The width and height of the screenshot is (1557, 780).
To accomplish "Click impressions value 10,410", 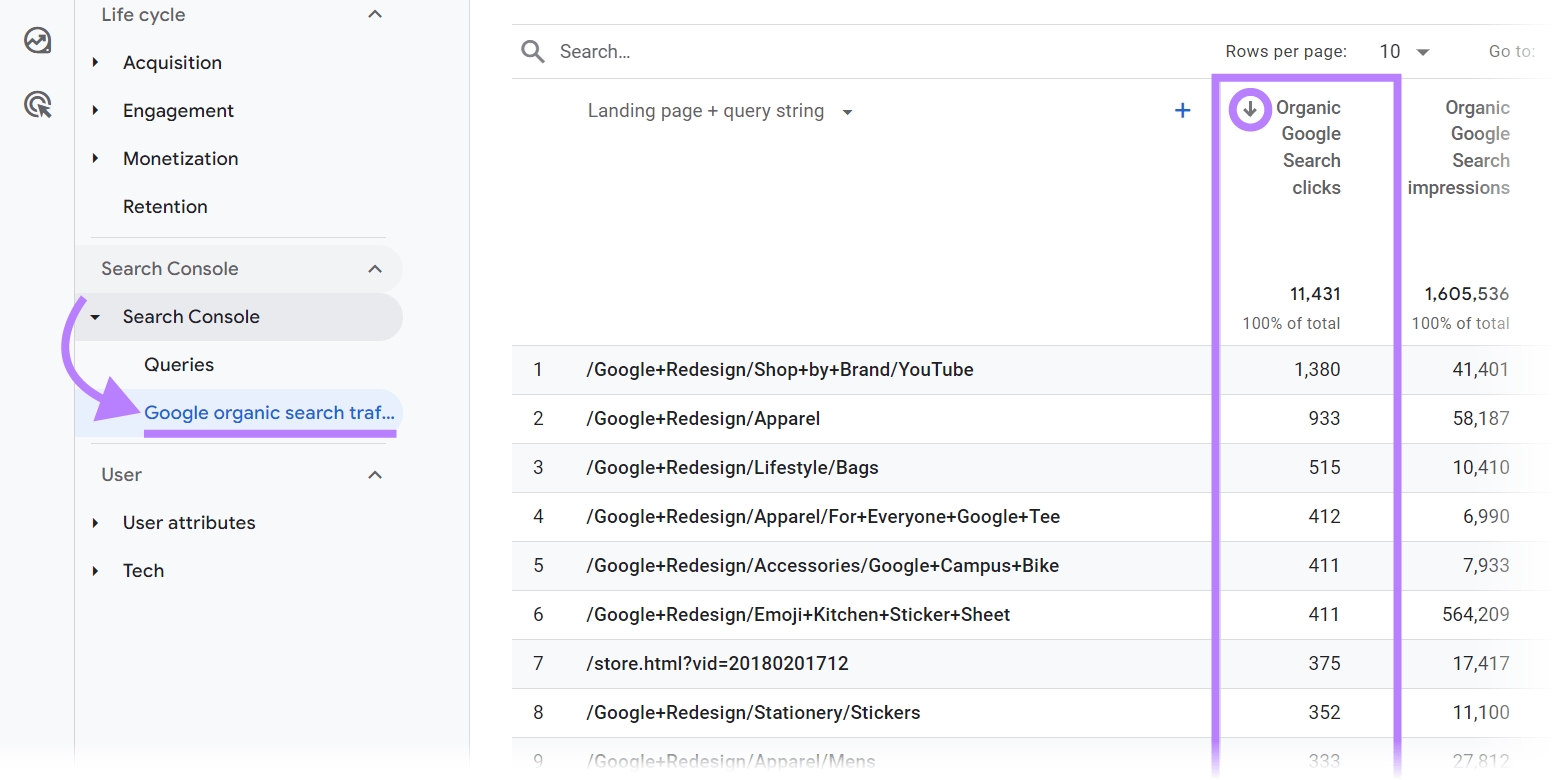I will (x=1481, y=468).
